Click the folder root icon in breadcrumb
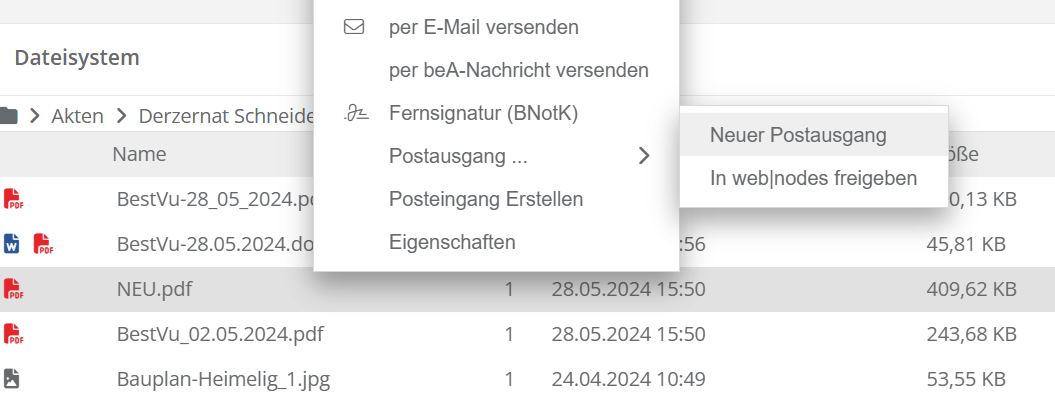1055x407 pixels. pyautogui.click(x=9, y=116)
